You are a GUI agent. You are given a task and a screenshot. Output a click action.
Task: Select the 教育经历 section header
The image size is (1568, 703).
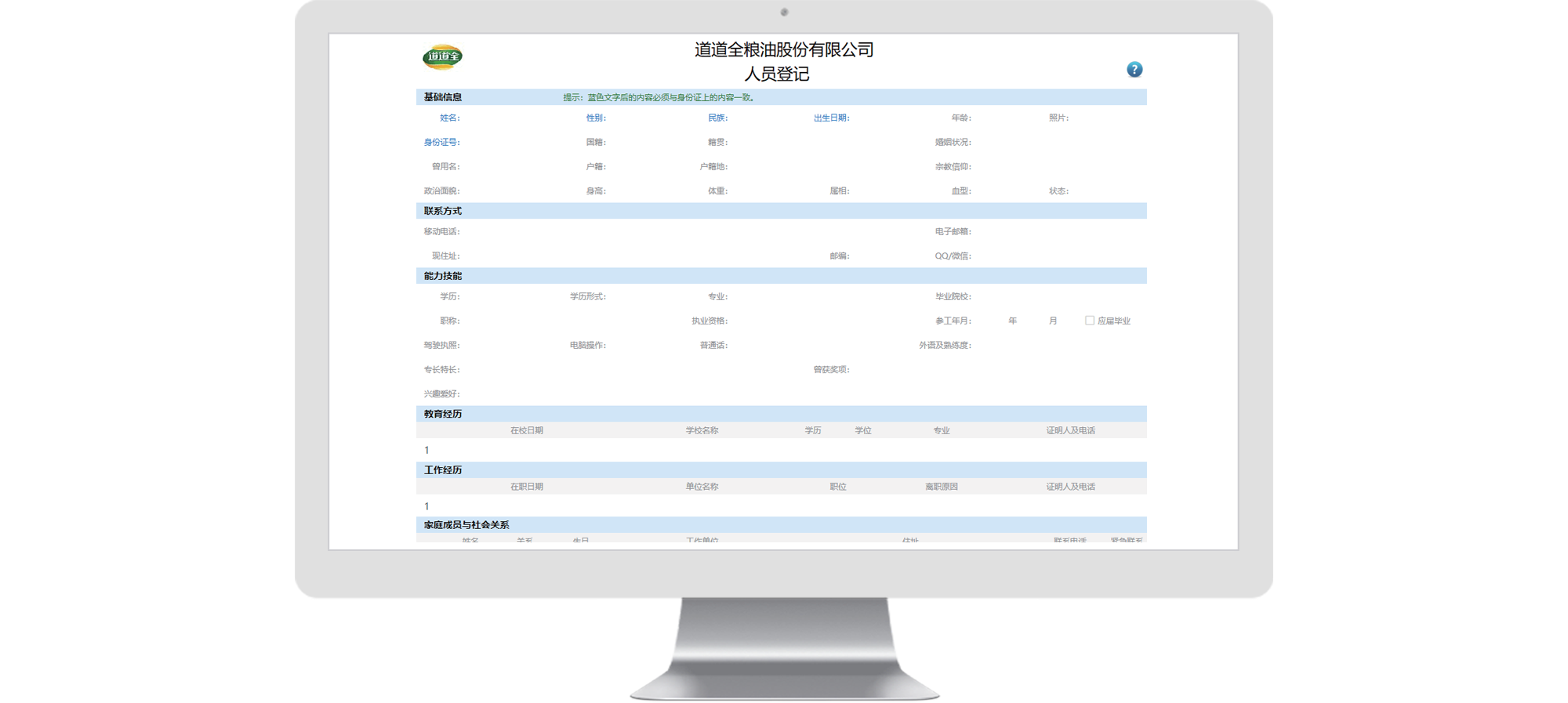click(443, 414)
